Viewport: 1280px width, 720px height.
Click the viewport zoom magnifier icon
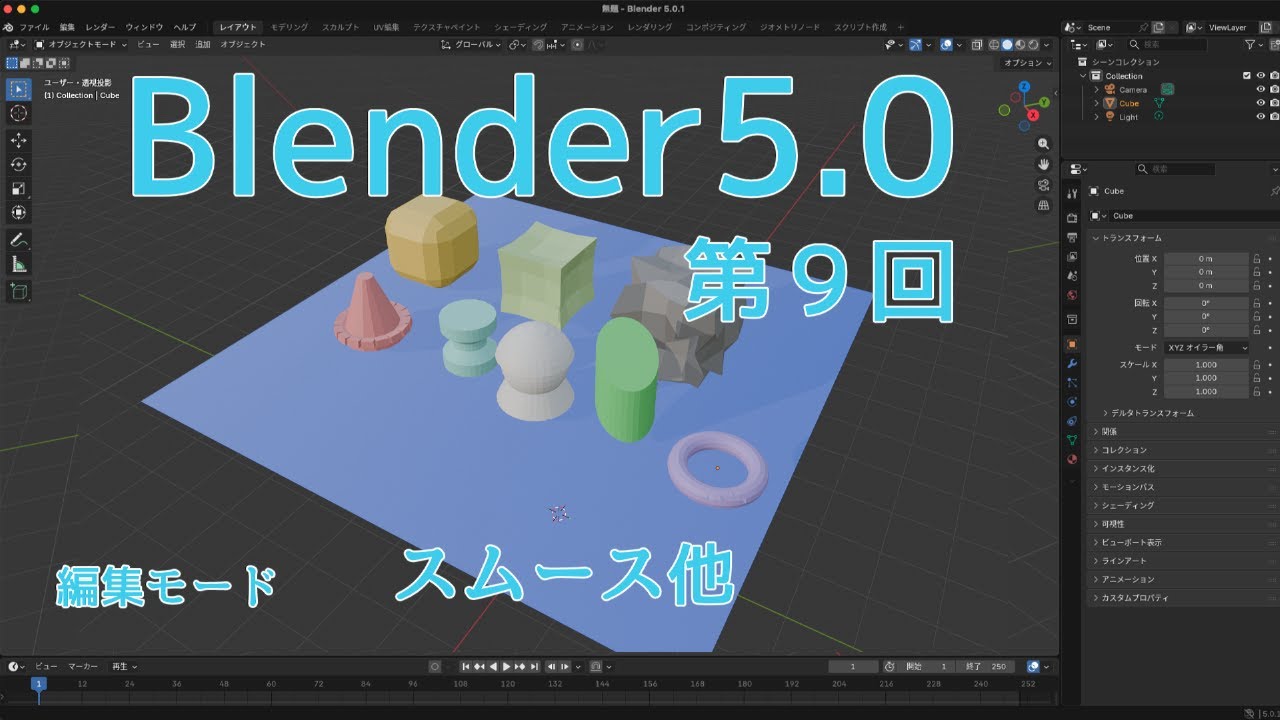[x=1044, y=144]
